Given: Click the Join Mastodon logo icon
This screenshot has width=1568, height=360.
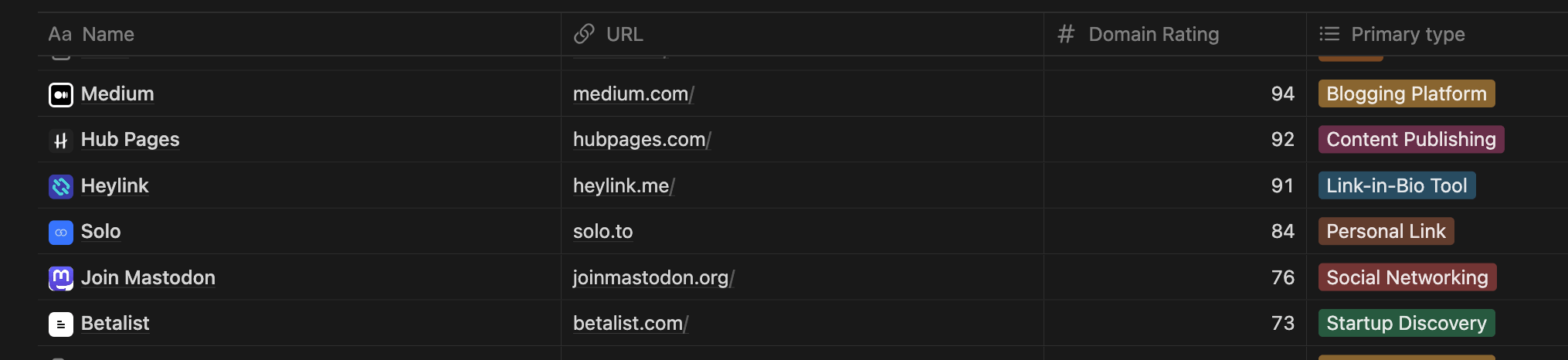Looking at the screenshot, I should pyautogui.click(x=60, y=278).
